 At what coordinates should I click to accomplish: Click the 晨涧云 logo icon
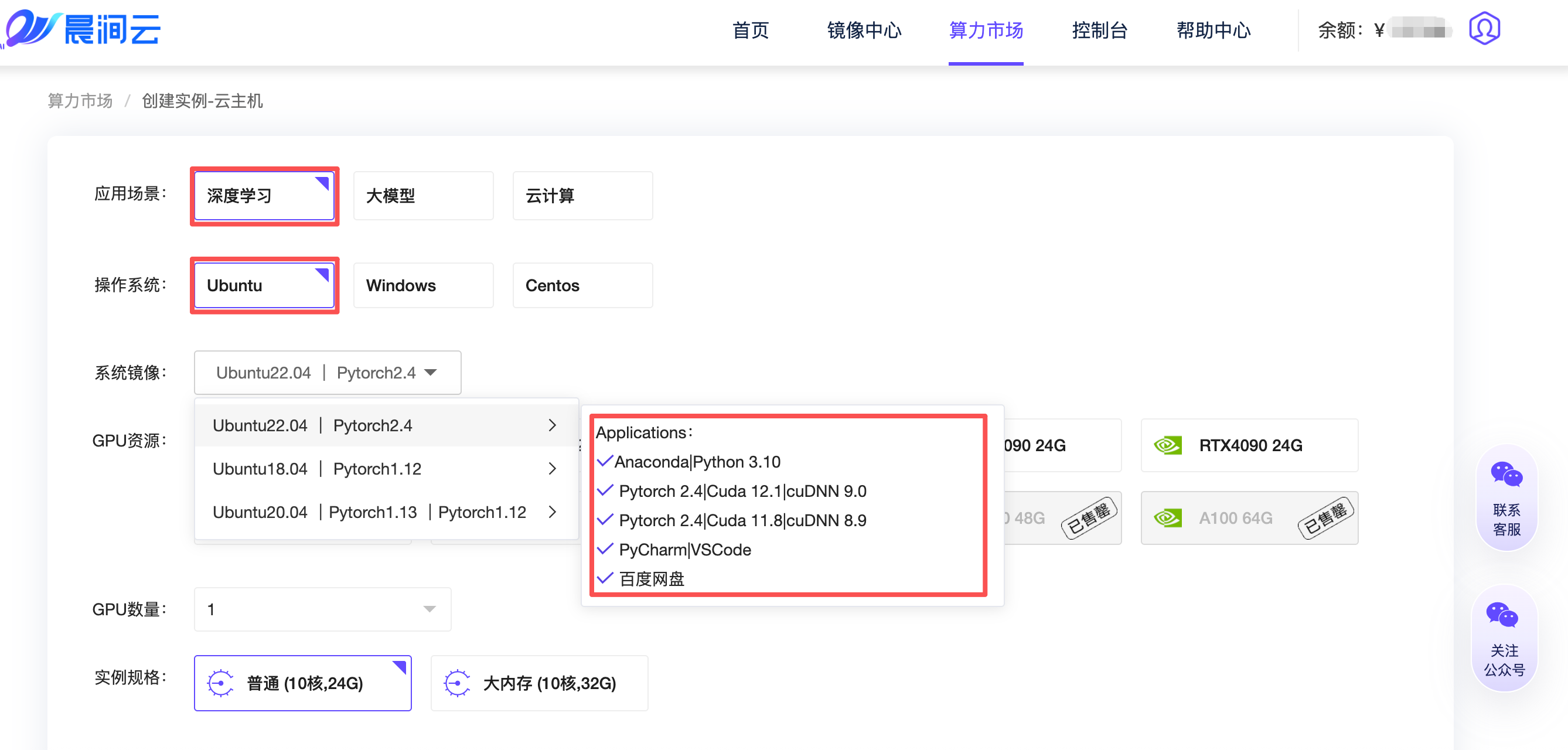point(32,28)
